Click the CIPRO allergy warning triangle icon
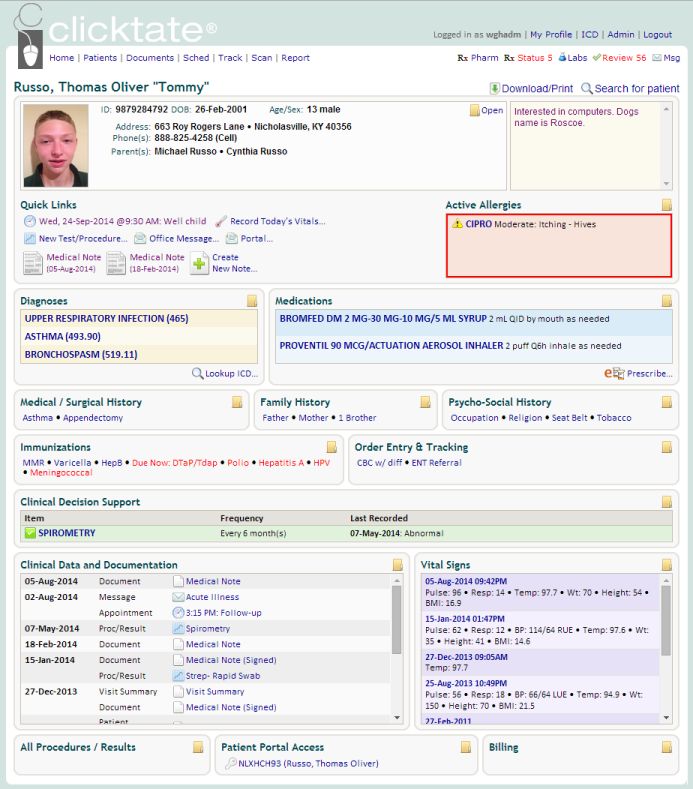 pos(457,224)
